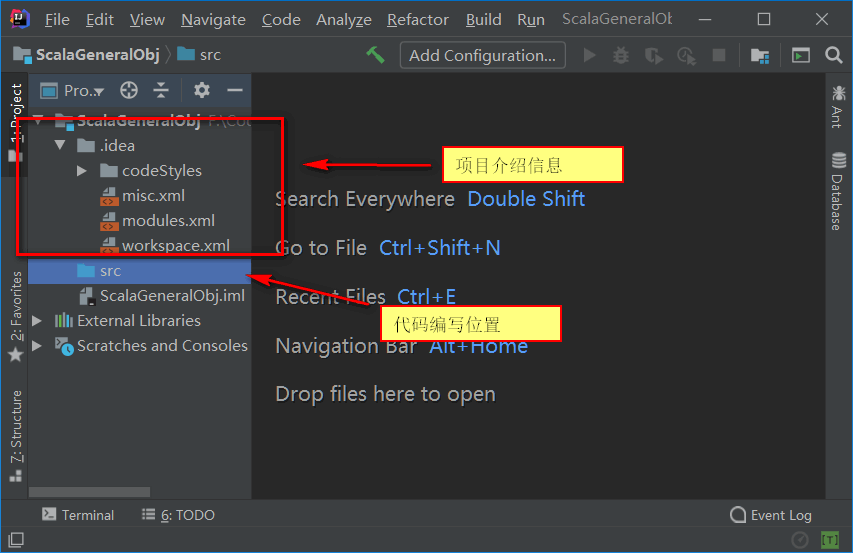
Task: Open Project panel settings gear
Action: (x=202, y=90)
